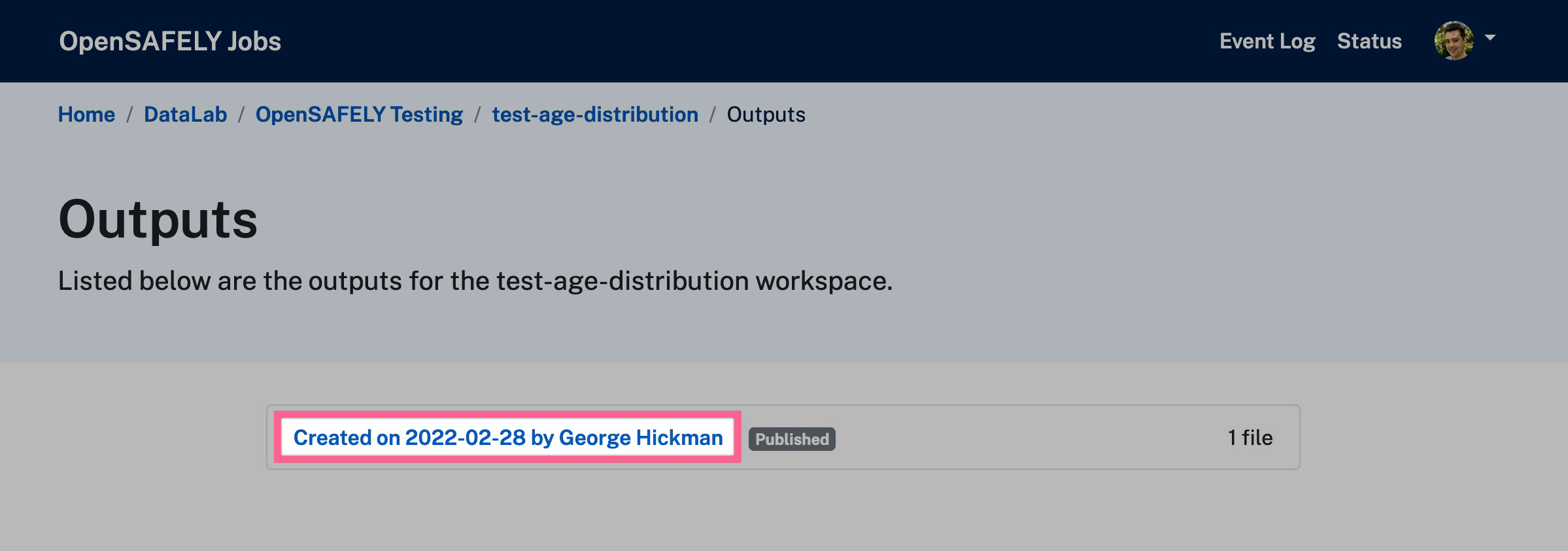The width and height of the screenshot is (1568, 551).
Task: Click the 1 file count label
Action: pos(1250,437)
